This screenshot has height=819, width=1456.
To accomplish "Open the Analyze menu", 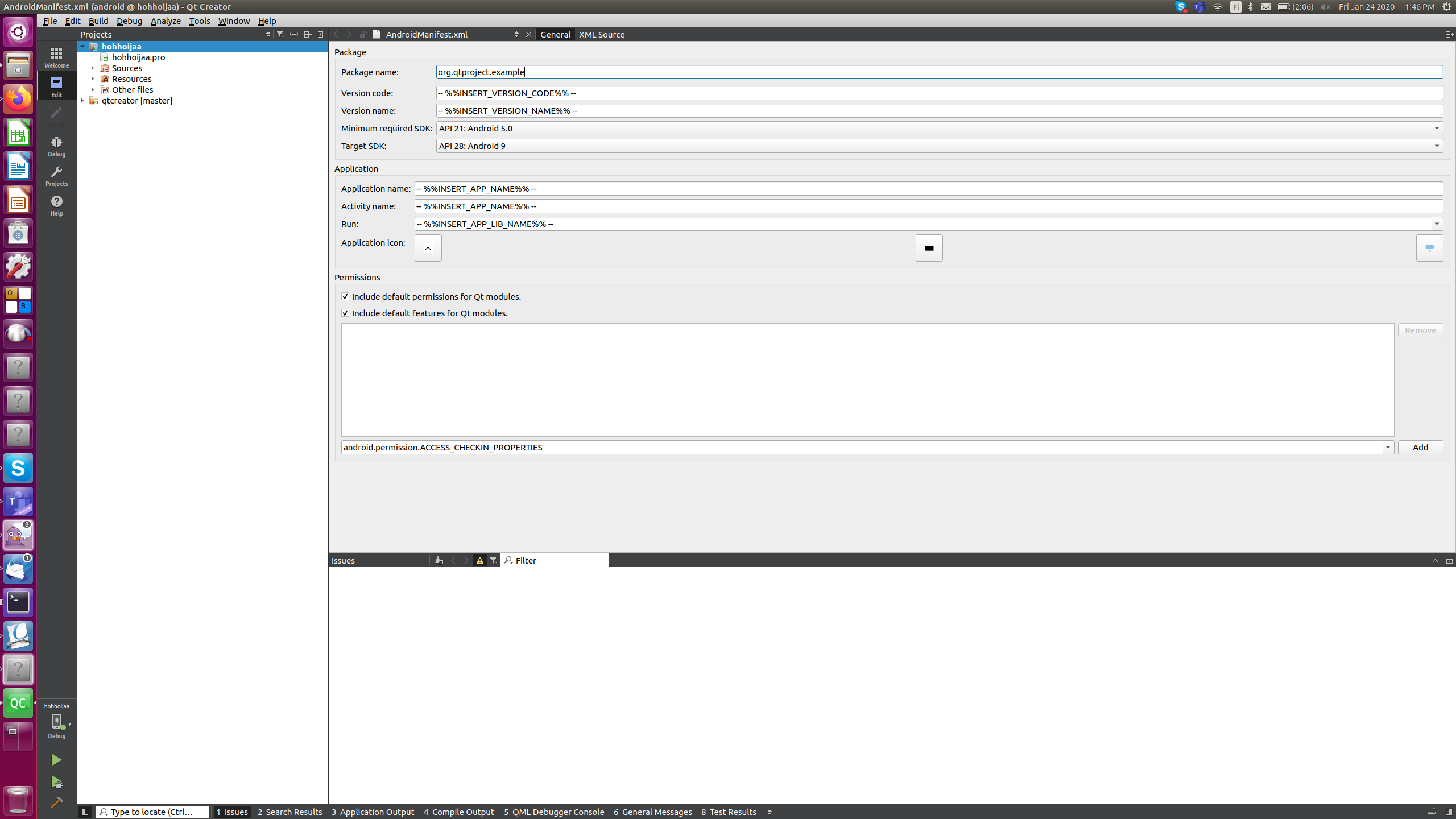I will coord(166,20).
